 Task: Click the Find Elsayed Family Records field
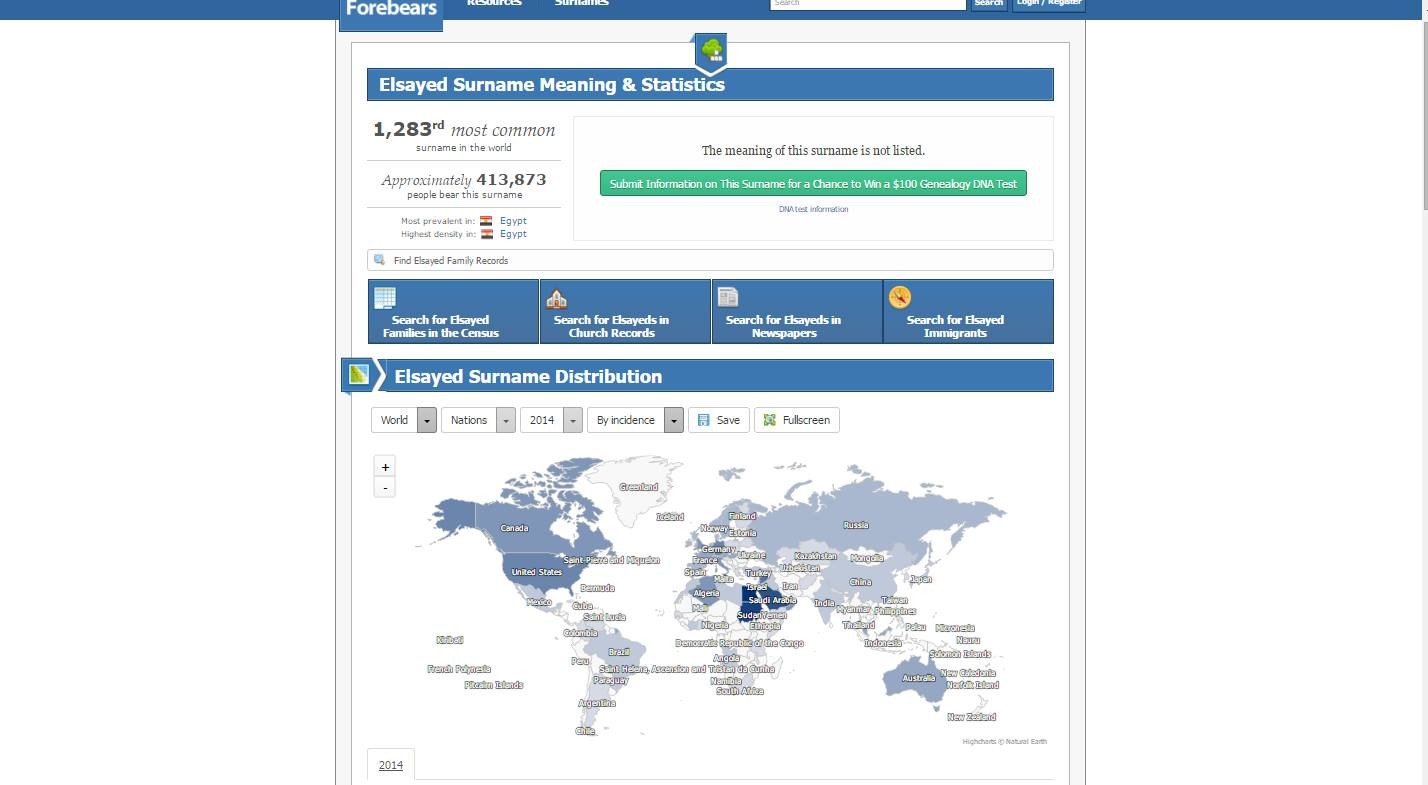[710, 260]
